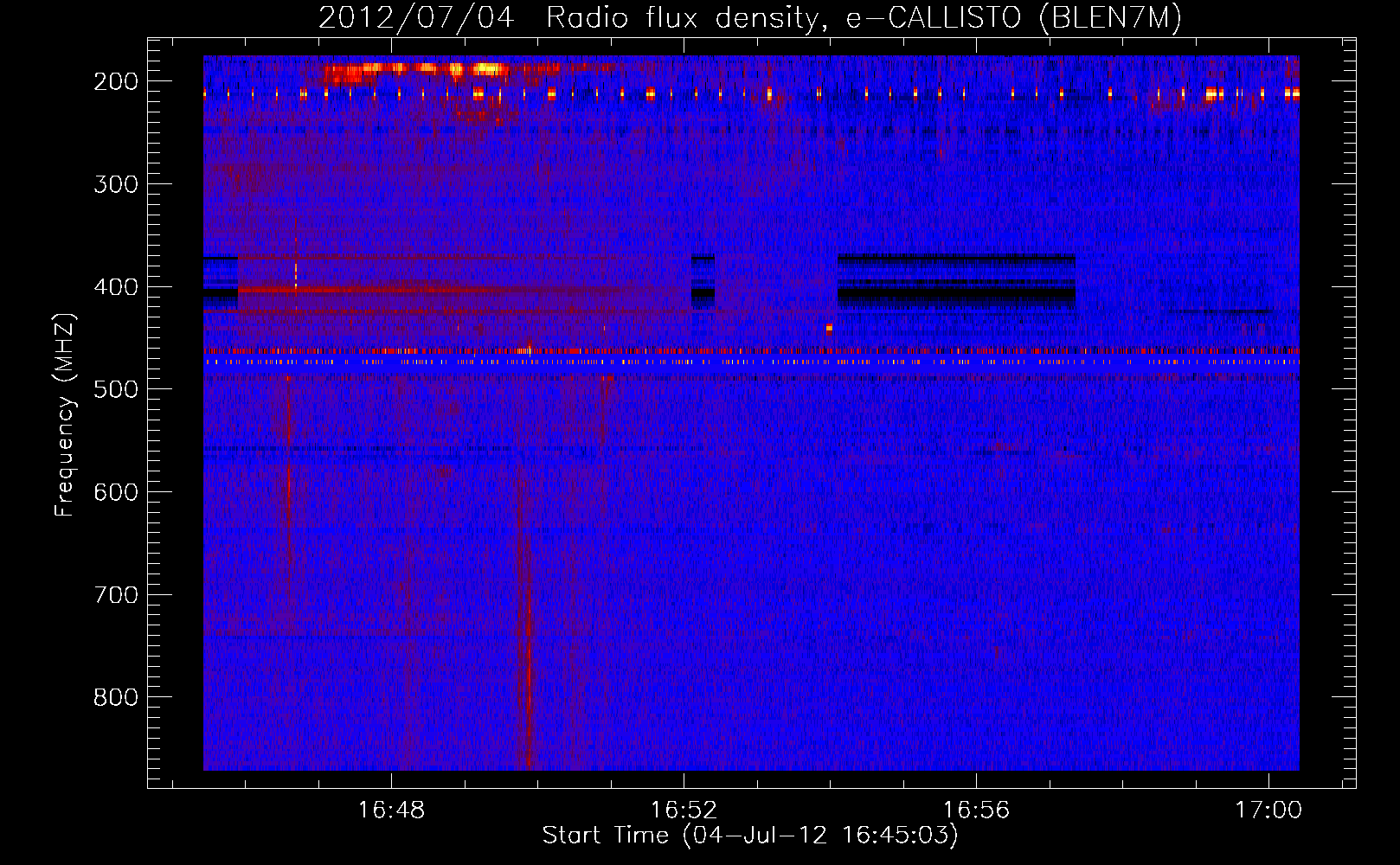1400x865 pixels.
Task: Click the 700 frequency tick label
Action: pos(115,595)
